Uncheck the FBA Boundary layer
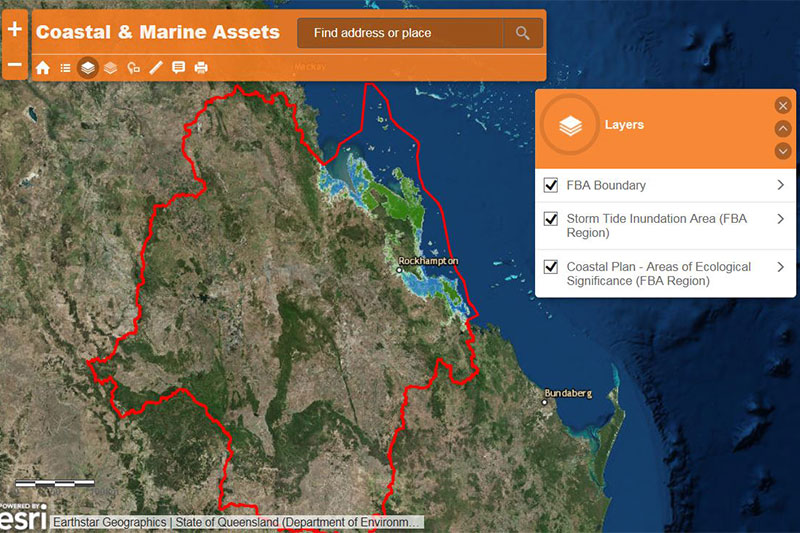The height and width of the screenshot is (533, 800). coord(551,185)
